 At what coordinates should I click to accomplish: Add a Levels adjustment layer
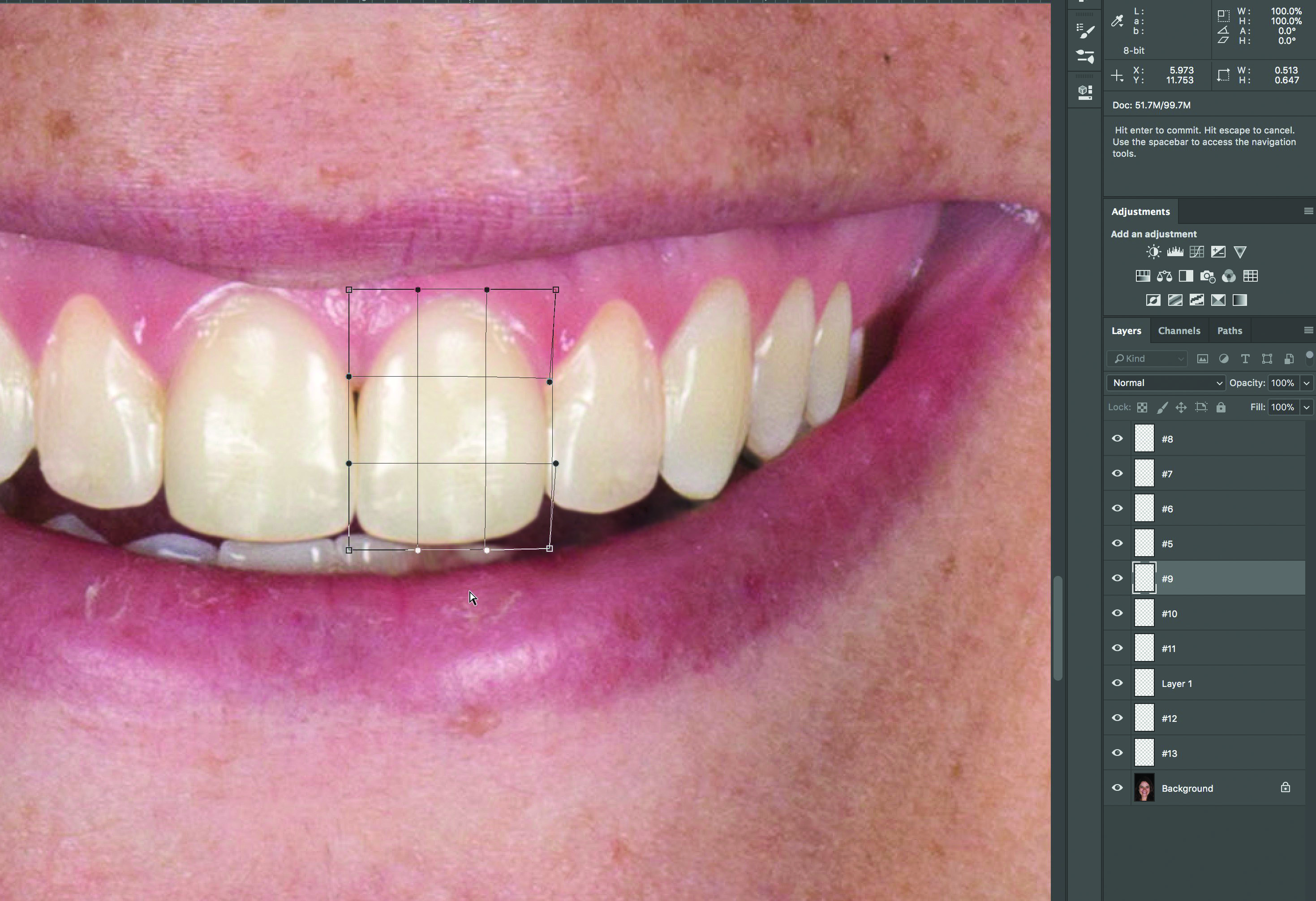tap(1175, 252)
